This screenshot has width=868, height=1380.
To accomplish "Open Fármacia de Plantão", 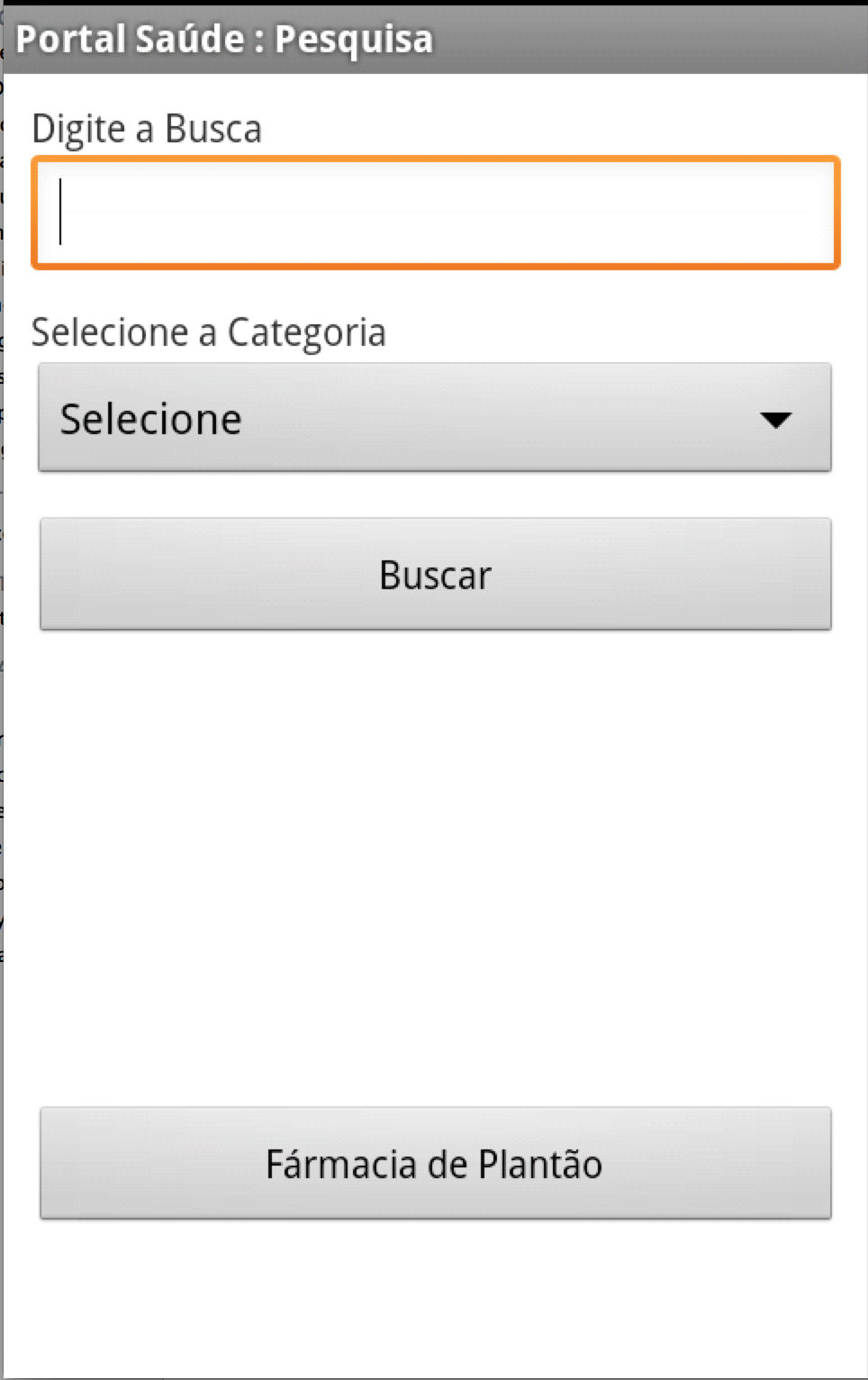I will coord(435,1164).
